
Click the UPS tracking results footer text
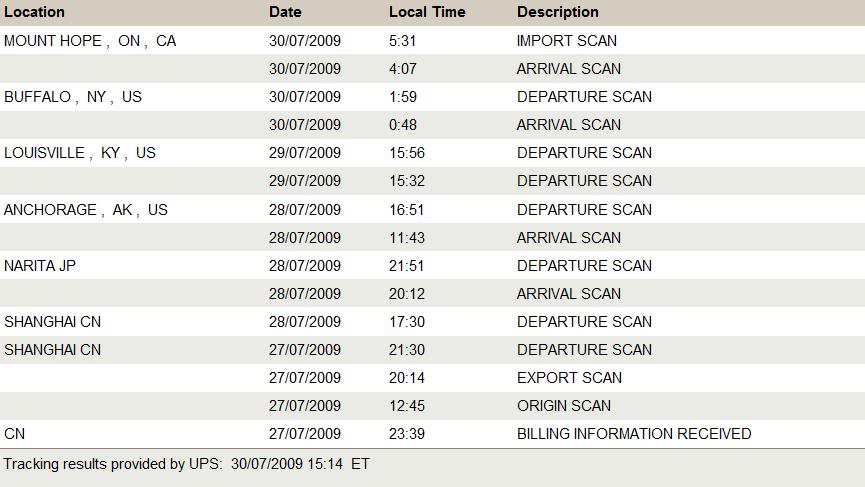coord(186,464)
